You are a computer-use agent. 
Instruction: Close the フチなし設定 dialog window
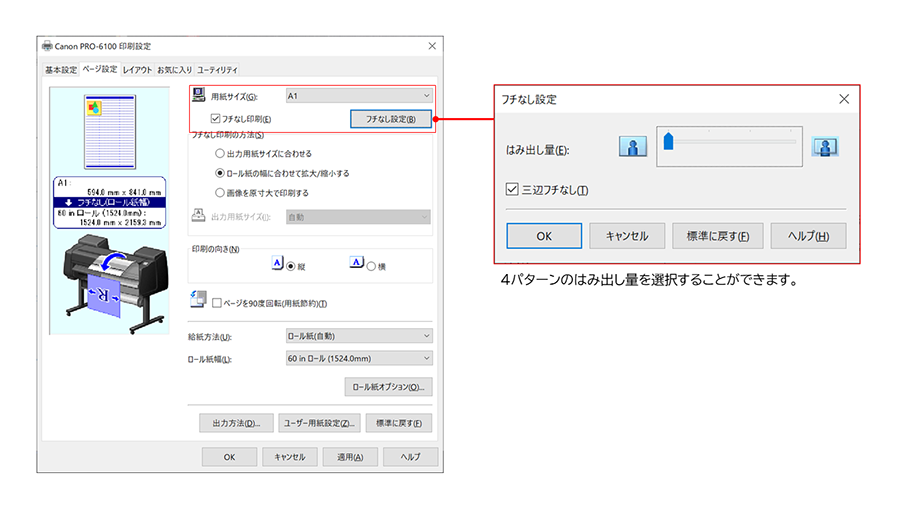click(843, 99)
